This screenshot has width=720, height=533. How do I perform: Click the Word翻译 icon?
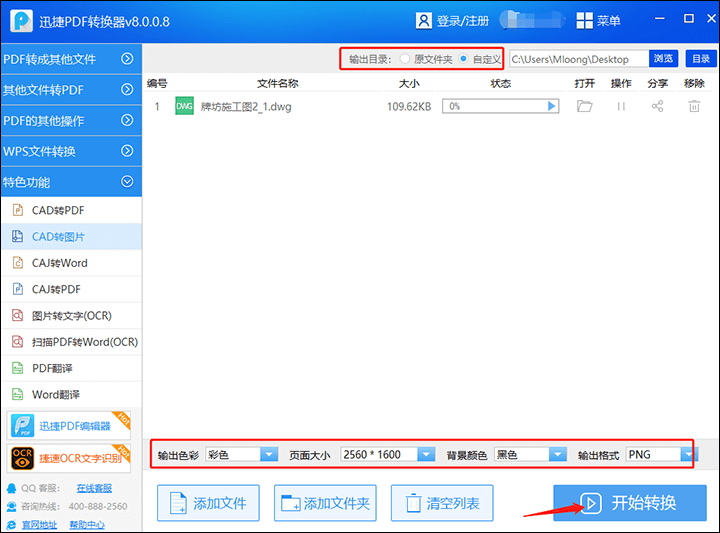[17, 394]
